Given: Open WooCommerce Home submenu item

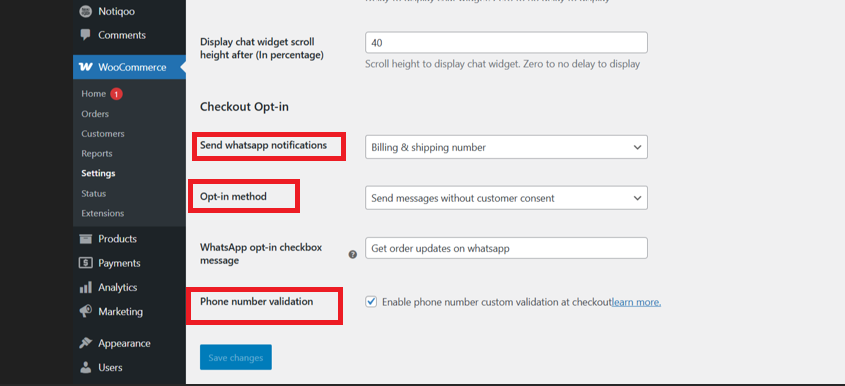Looking at the screenshot, I should [x=93, y=94].
